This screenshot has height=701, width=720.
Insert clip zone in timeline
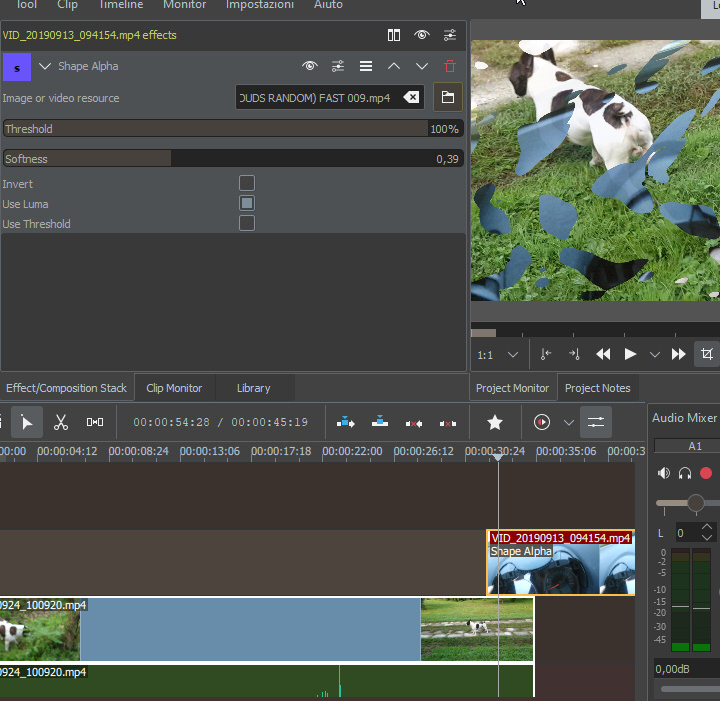(x=345, y=422)
